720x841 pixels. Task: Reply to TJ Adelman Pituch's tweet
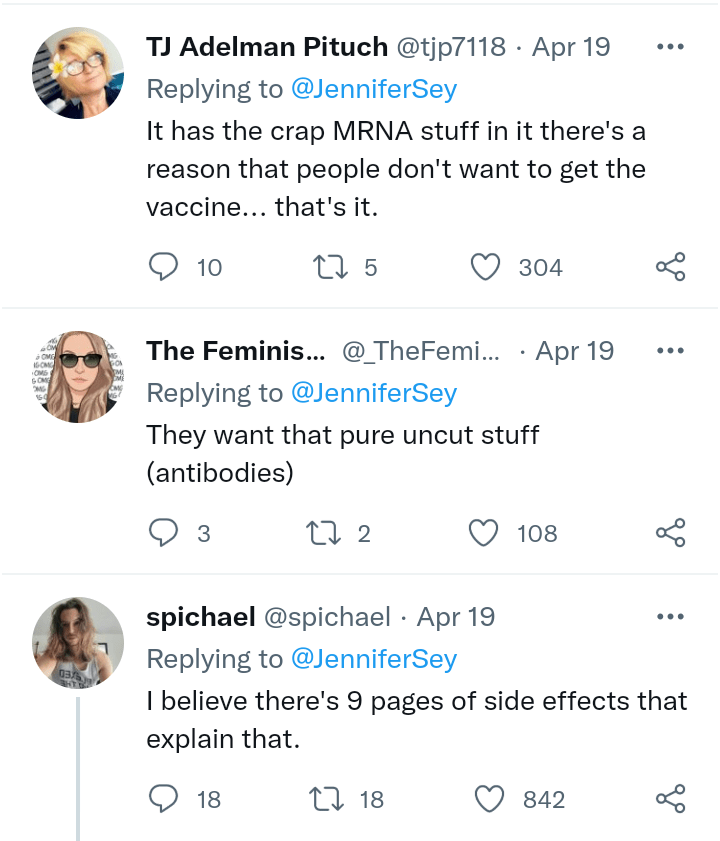coord(163,267)
